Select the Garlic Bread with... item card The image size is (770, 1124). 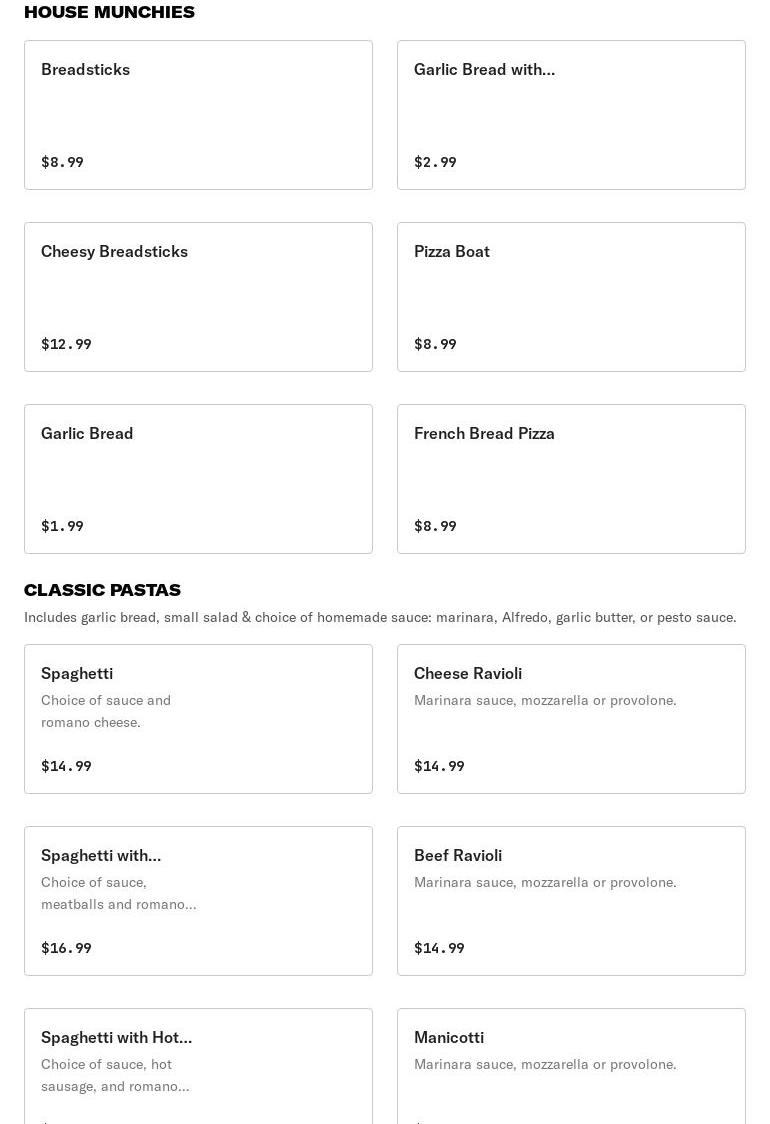571,115
